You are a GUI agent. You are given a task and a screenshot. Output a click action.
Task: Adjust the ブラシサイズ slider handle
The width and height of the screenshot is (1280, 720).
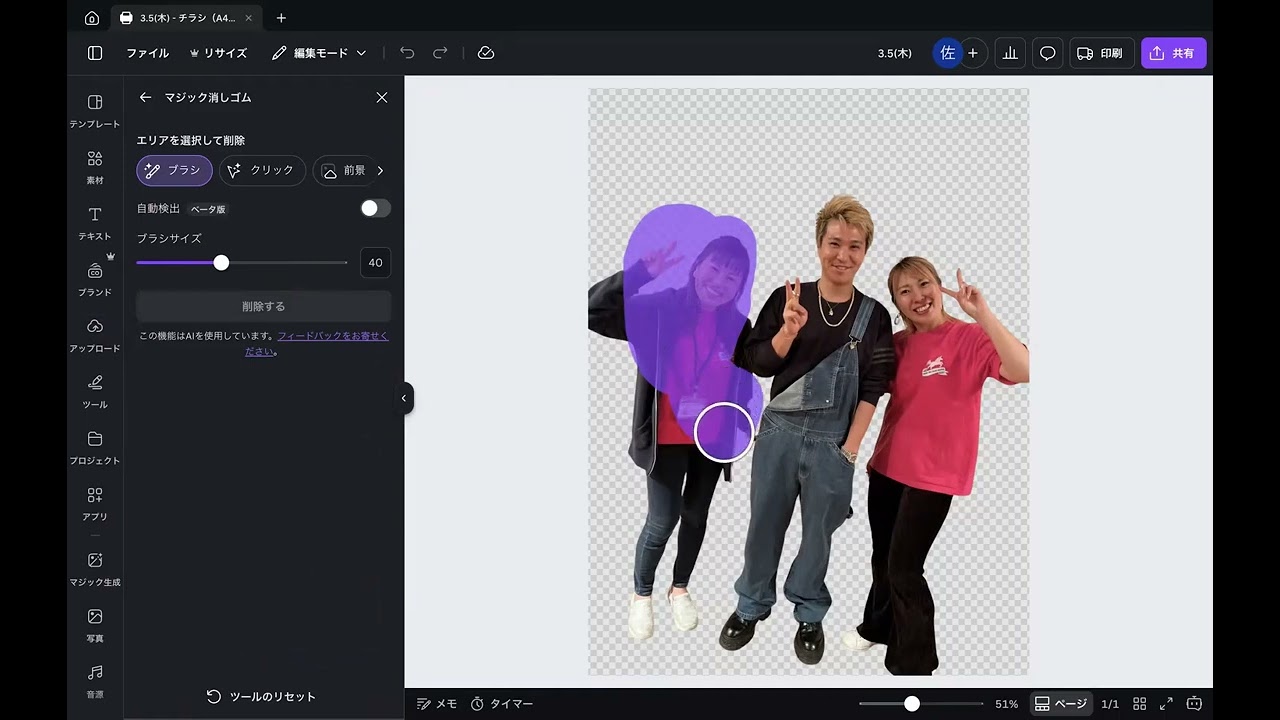pyautogui.click(x=221, y=262)
